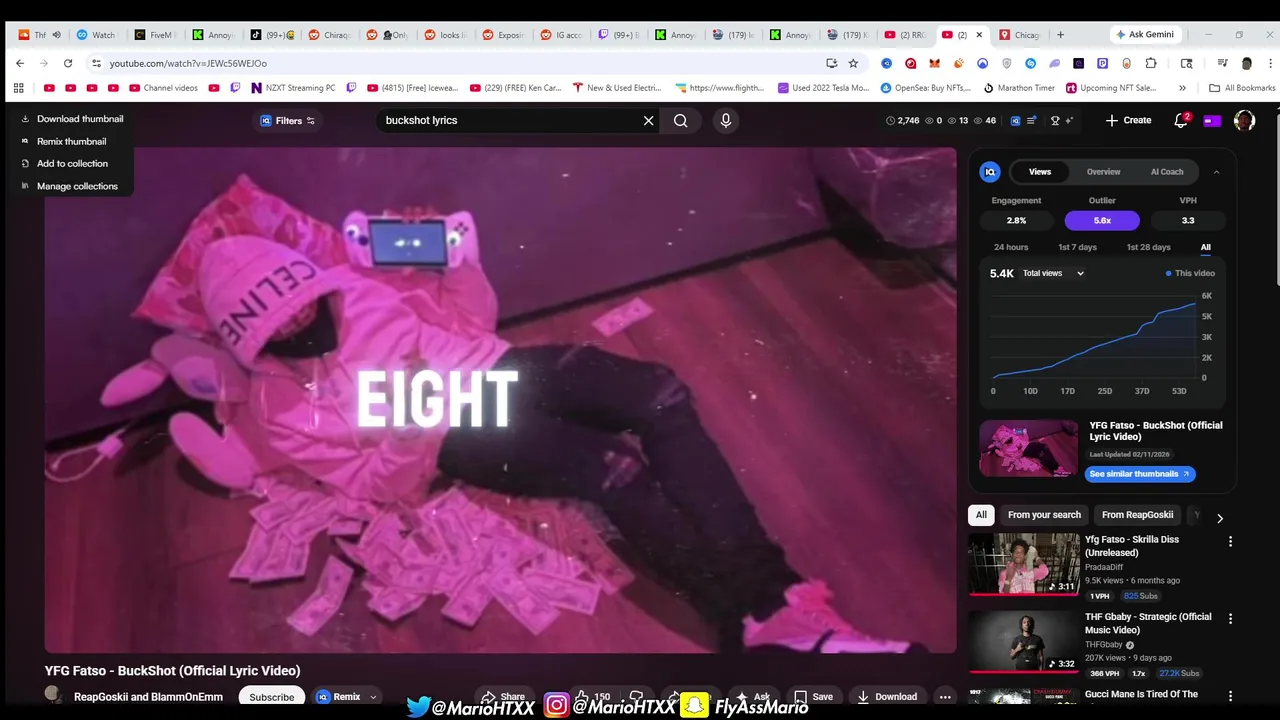
Task: Click the search magnifier button
Action: coord(681,120)
